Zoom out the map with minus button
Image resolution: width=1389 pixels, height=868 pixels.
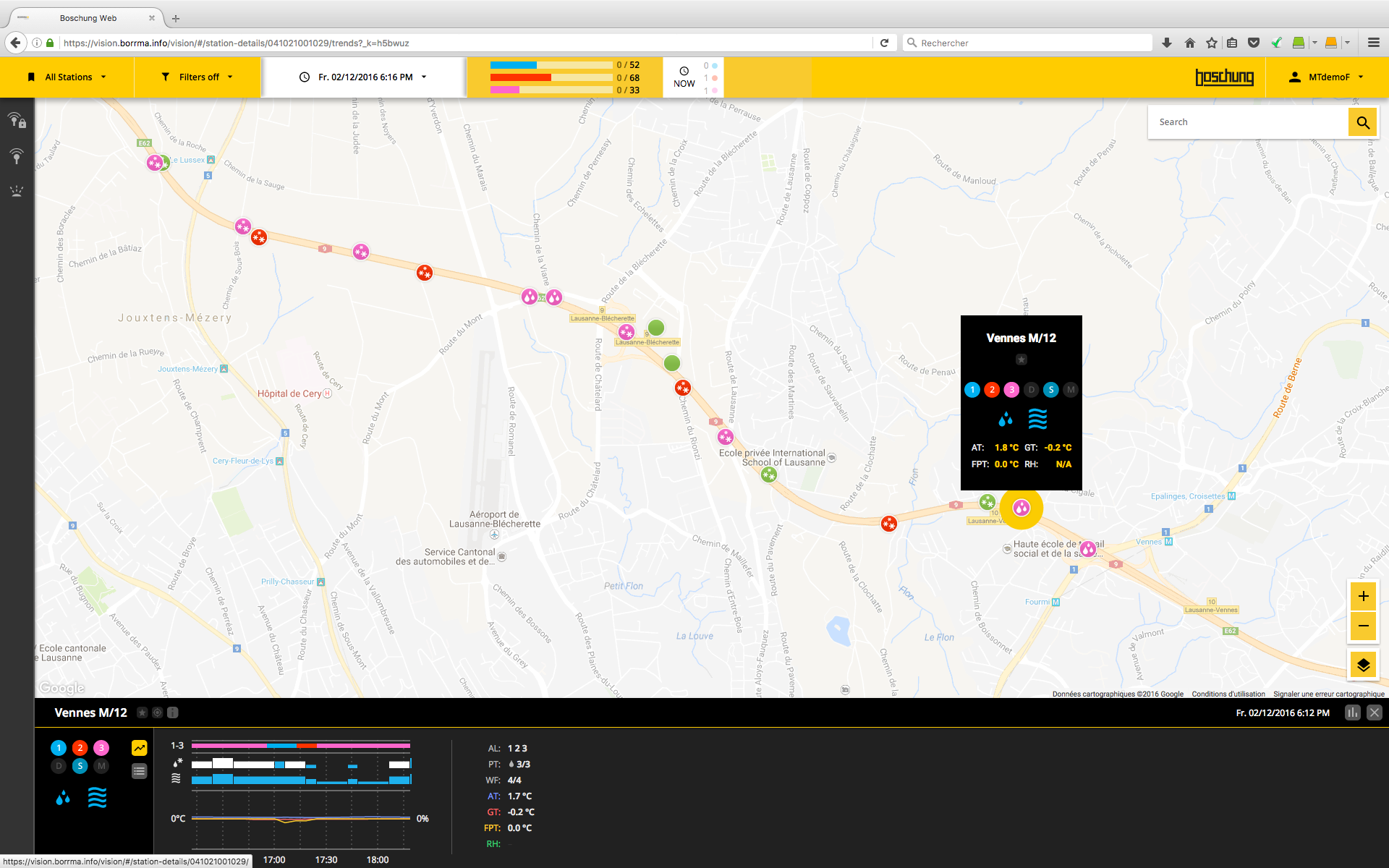pyautogui.click(x=1363, y=626)
